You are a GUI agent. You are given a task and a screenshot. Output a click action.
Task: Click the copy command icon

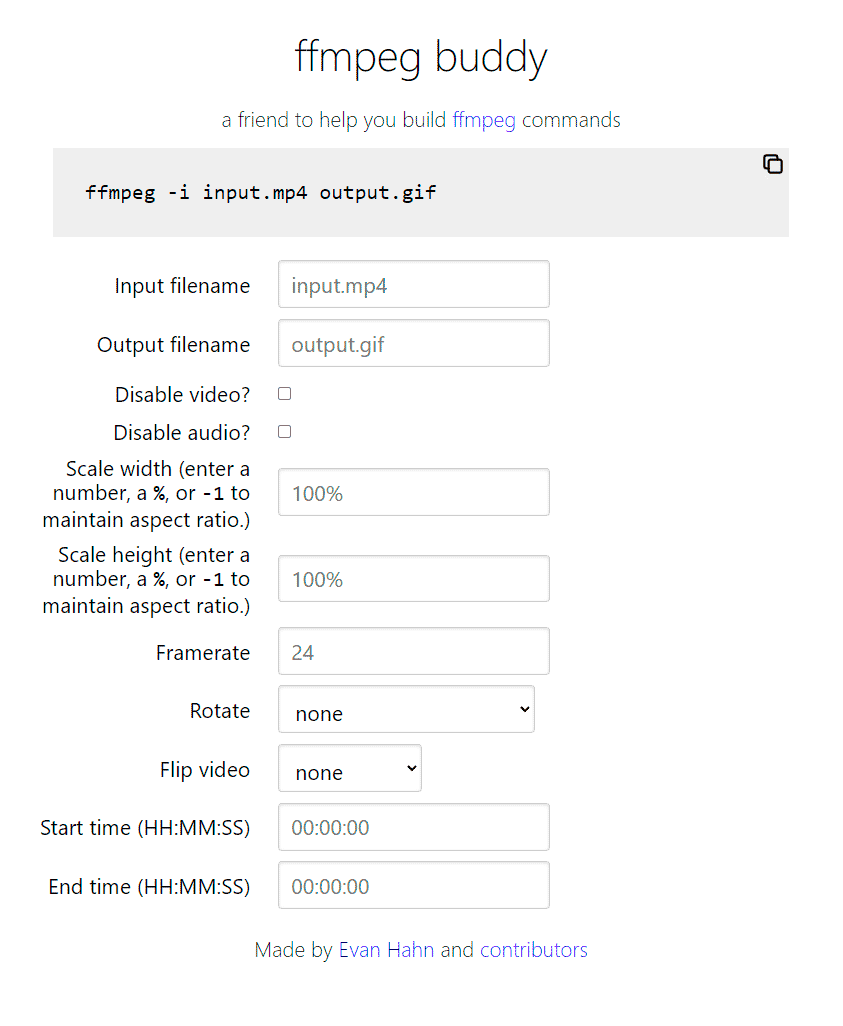click(x=772, y=165)
